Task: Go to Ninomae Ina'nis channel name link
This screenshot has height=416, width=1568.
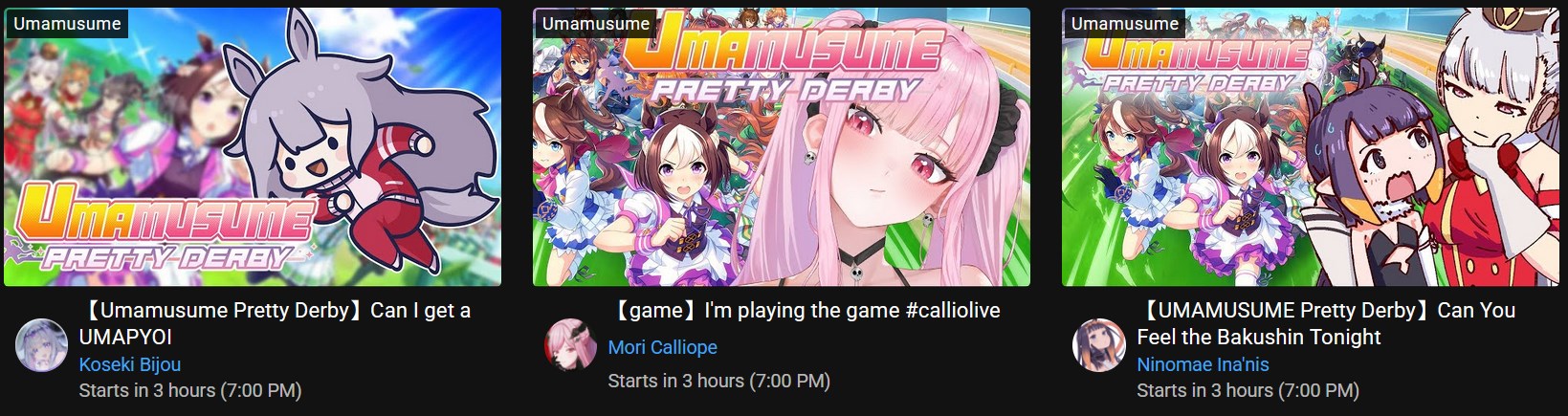Action: tap(1203, 364)
